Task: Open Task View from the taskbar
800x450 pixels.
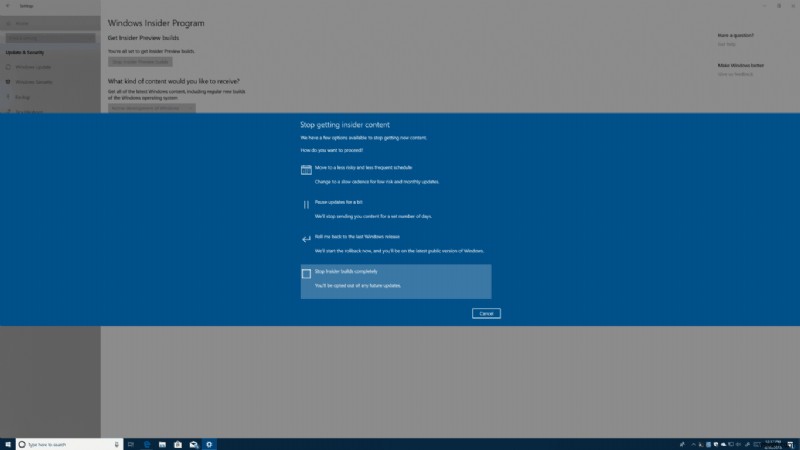Action: point(131,444)
